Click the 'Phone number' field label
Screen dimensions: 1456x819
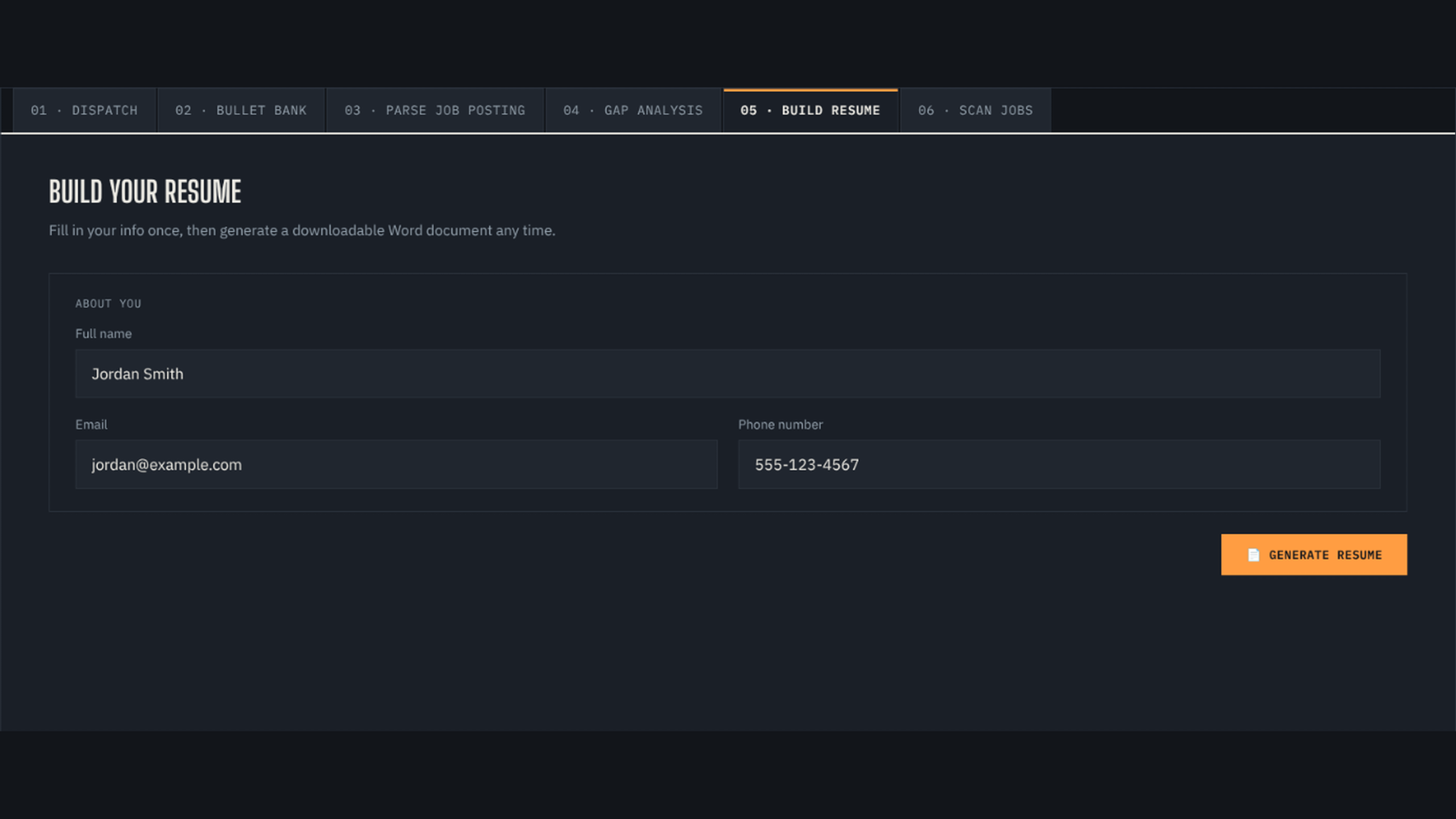pos(780,425)
